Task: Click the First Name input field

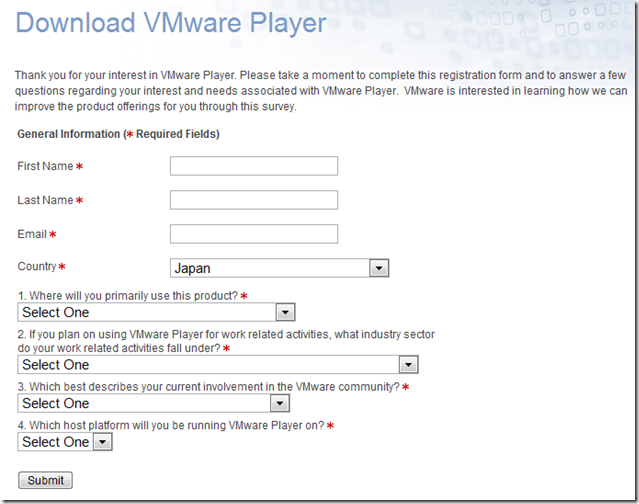Action: tap(253, 166)
